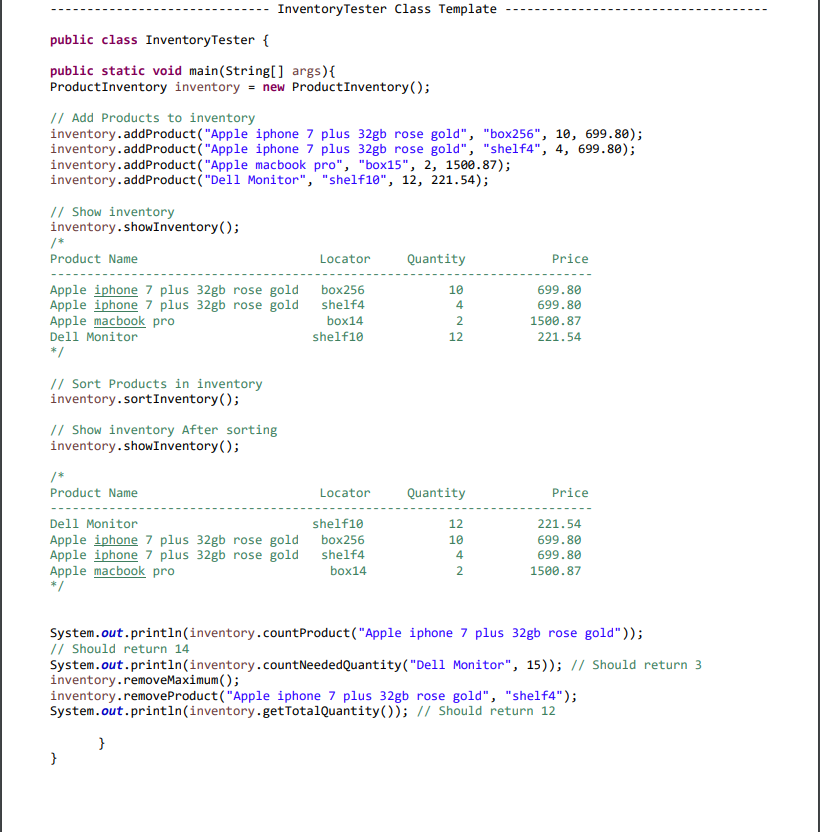Click the 'Add Products to inventory' comment
Viewport: 820px width, 832px height.
(152, 118)
